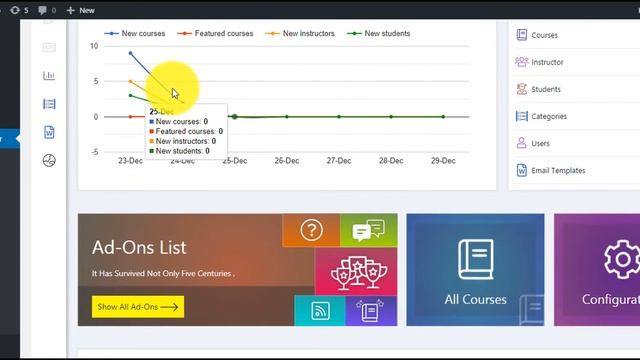Click the blue New courses point at 23-Dec
Viewport: 640px width, 360px height.
pyautogui.click(x=130, y=53)
